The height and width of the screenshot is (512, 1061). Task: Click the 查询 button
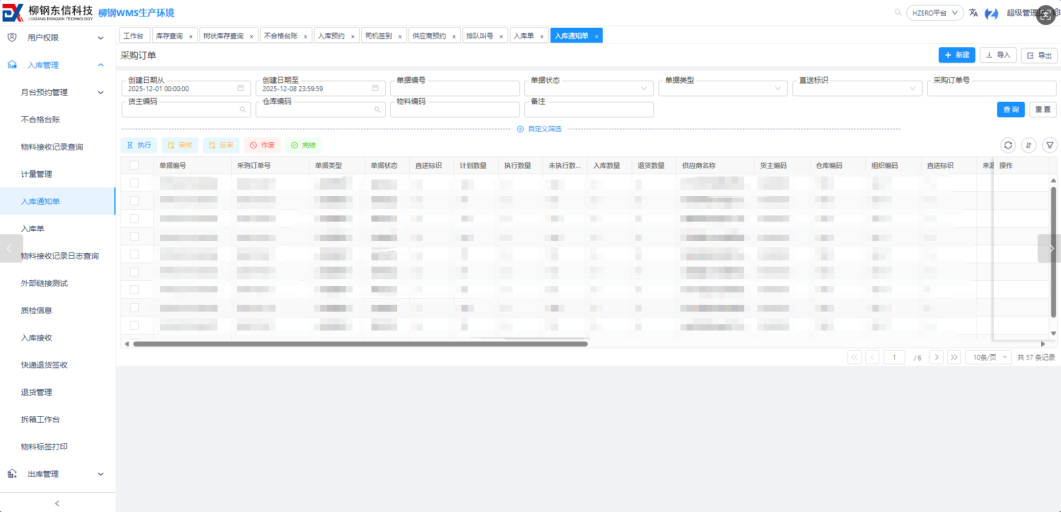pos(1011,110)
